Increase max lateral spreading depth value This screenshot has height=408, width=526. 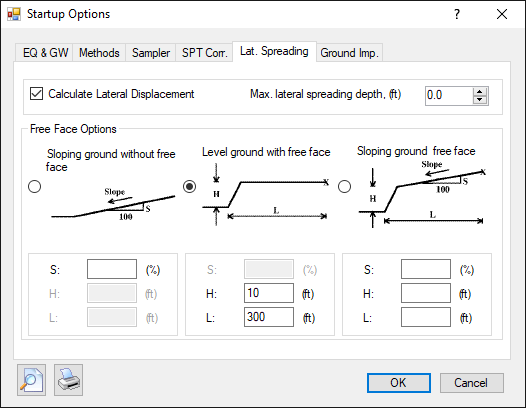[480, 92]
